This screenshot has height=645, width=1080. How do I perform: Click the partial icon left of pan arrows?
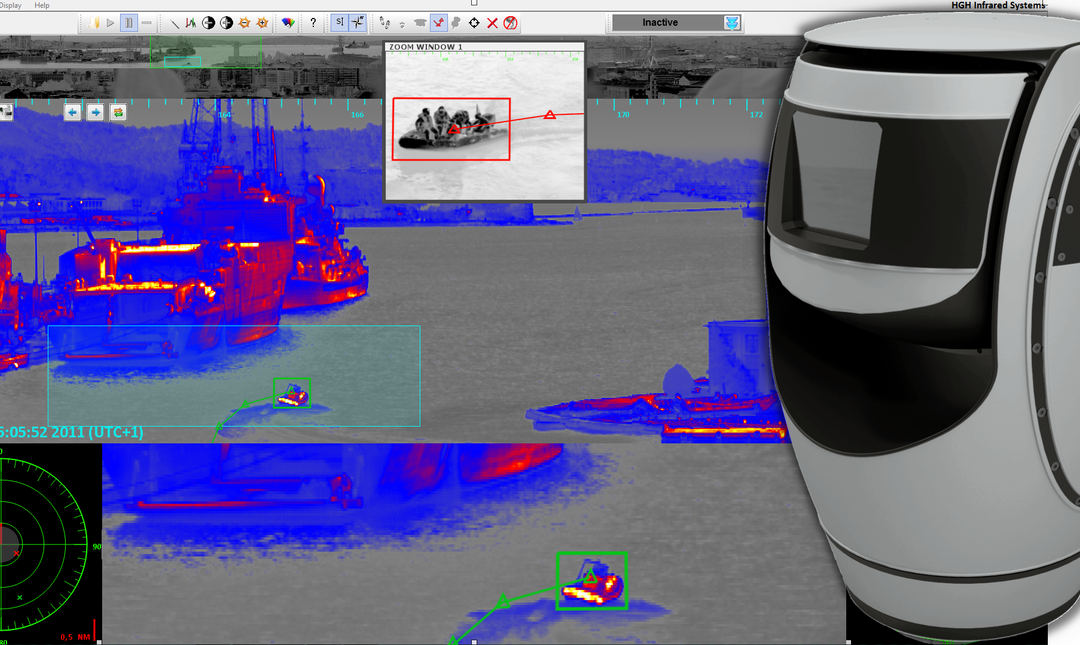pos(6,112)
